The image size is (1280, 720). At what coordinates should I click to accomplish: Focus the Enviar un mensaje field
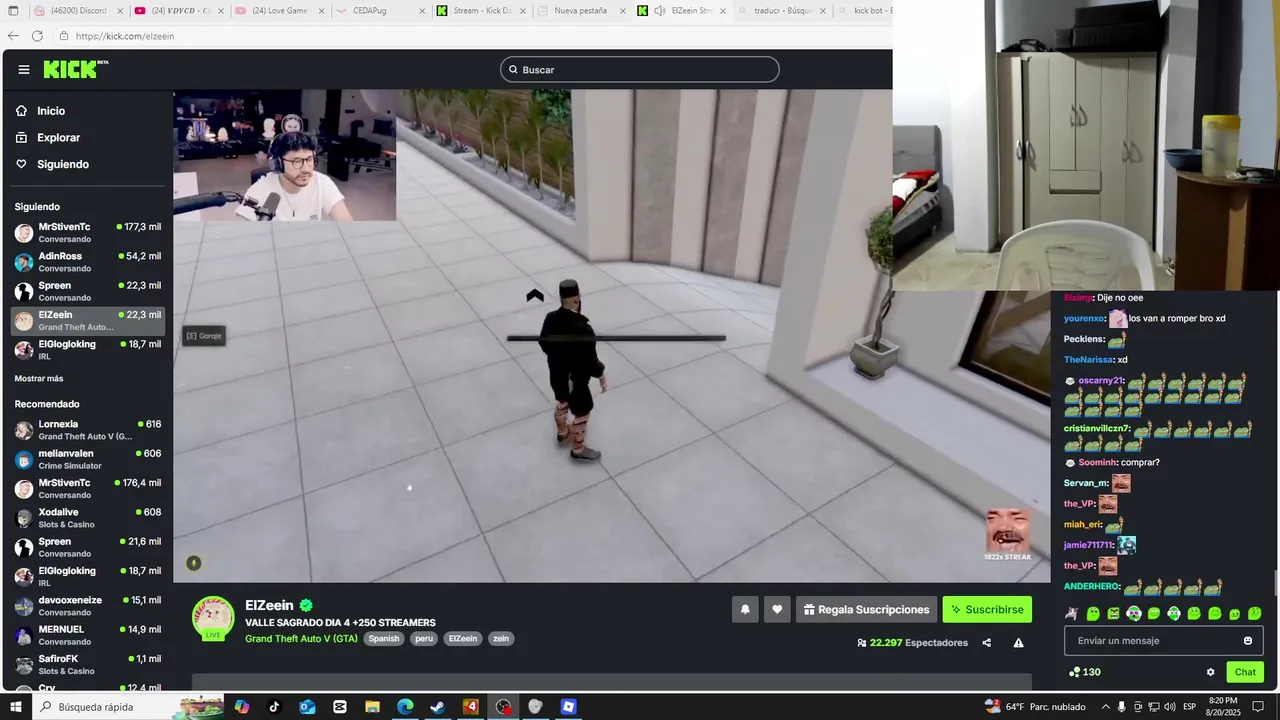point(1150,641)
